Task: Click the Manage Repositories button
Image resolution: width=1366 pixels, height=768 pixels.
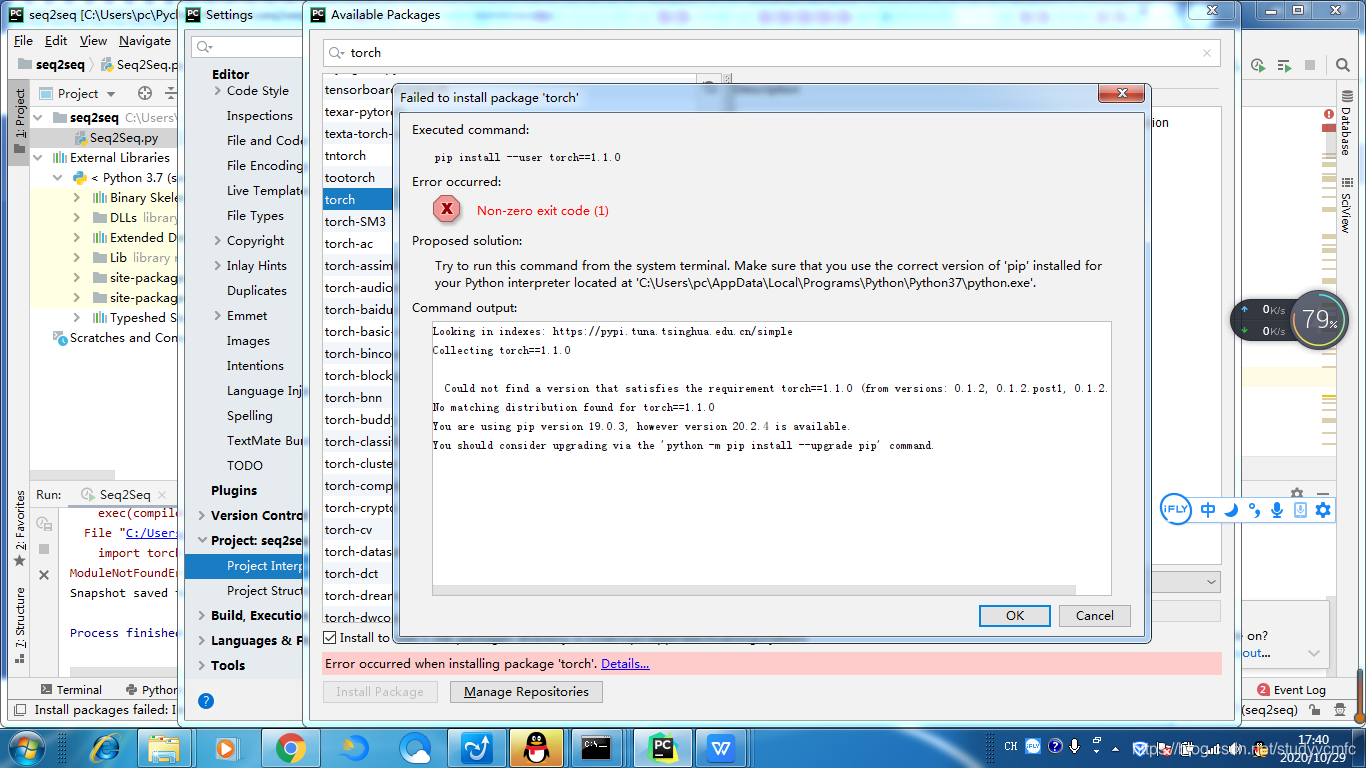Action: point(526,691)
